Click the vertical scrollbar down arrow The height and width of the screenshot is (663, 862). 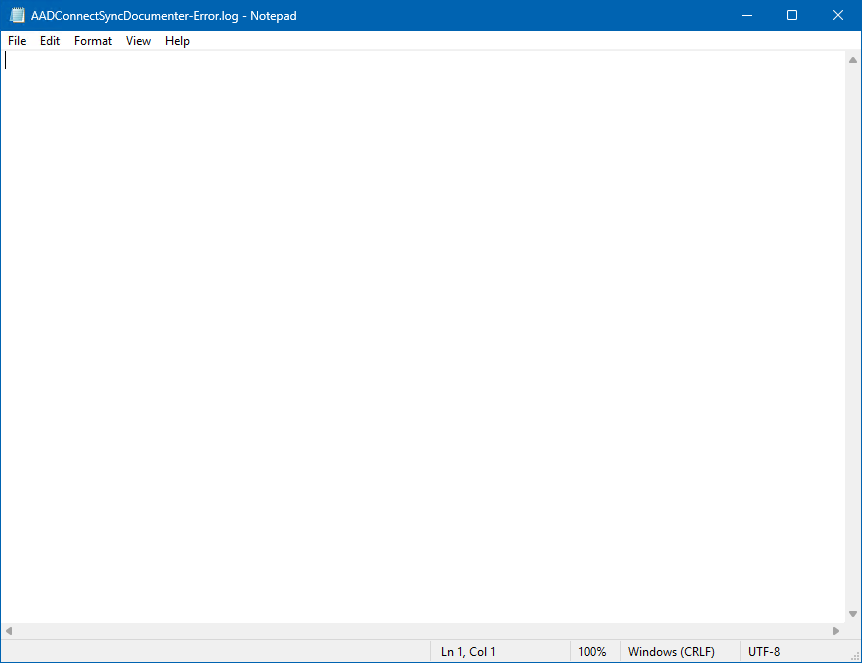(x=853, y=614)
